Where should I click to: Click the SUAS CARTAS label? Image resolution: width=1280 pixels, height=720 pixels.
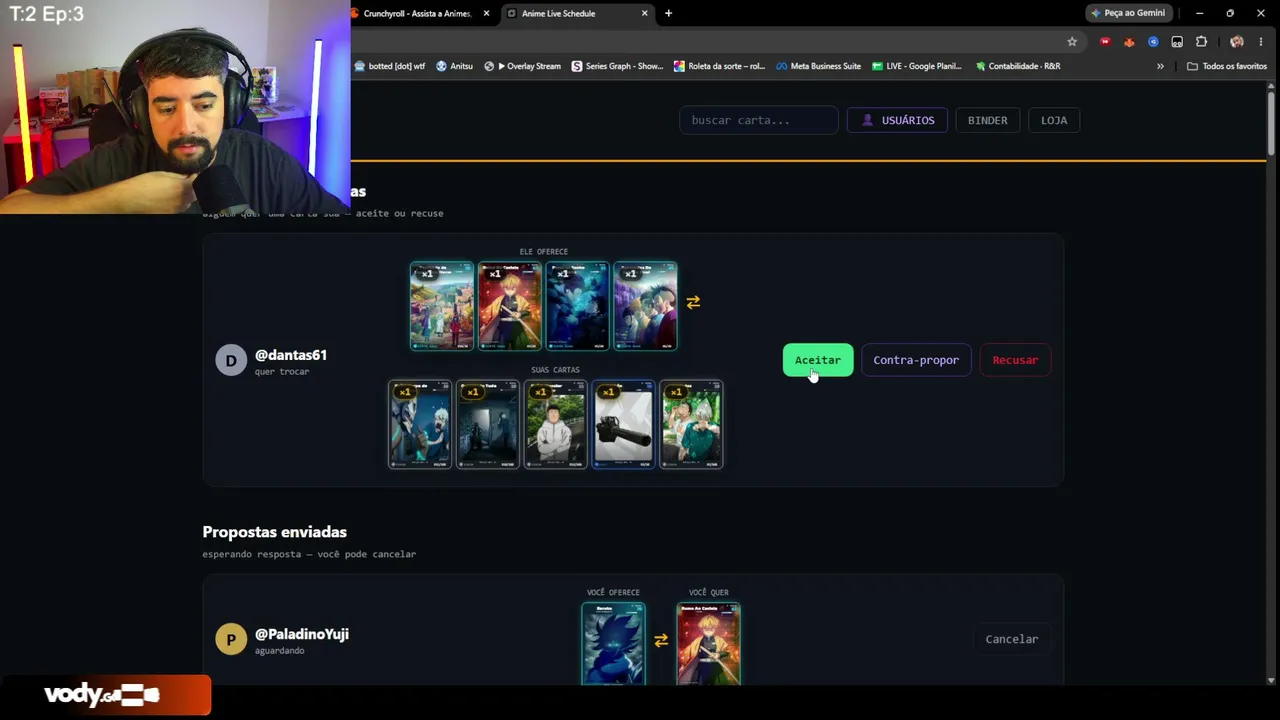[556, 370]
